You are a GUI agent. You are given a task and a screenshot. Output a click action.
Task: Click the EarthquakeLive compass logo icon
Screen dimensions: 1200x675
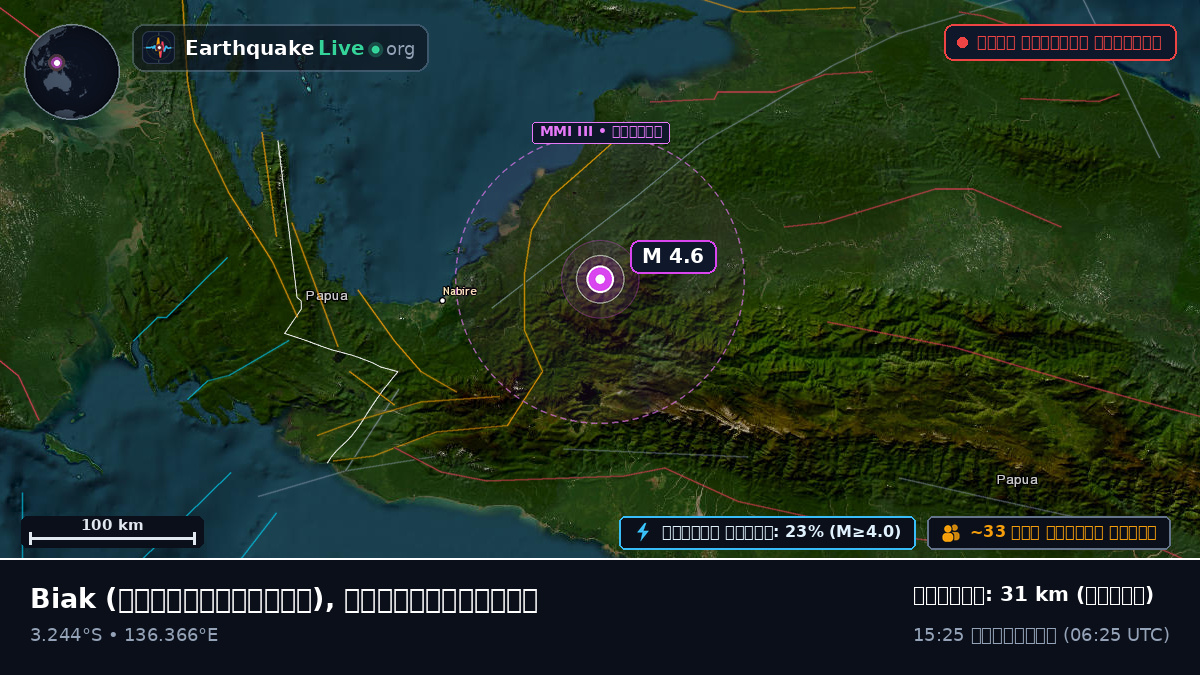[x=158, y=48]
